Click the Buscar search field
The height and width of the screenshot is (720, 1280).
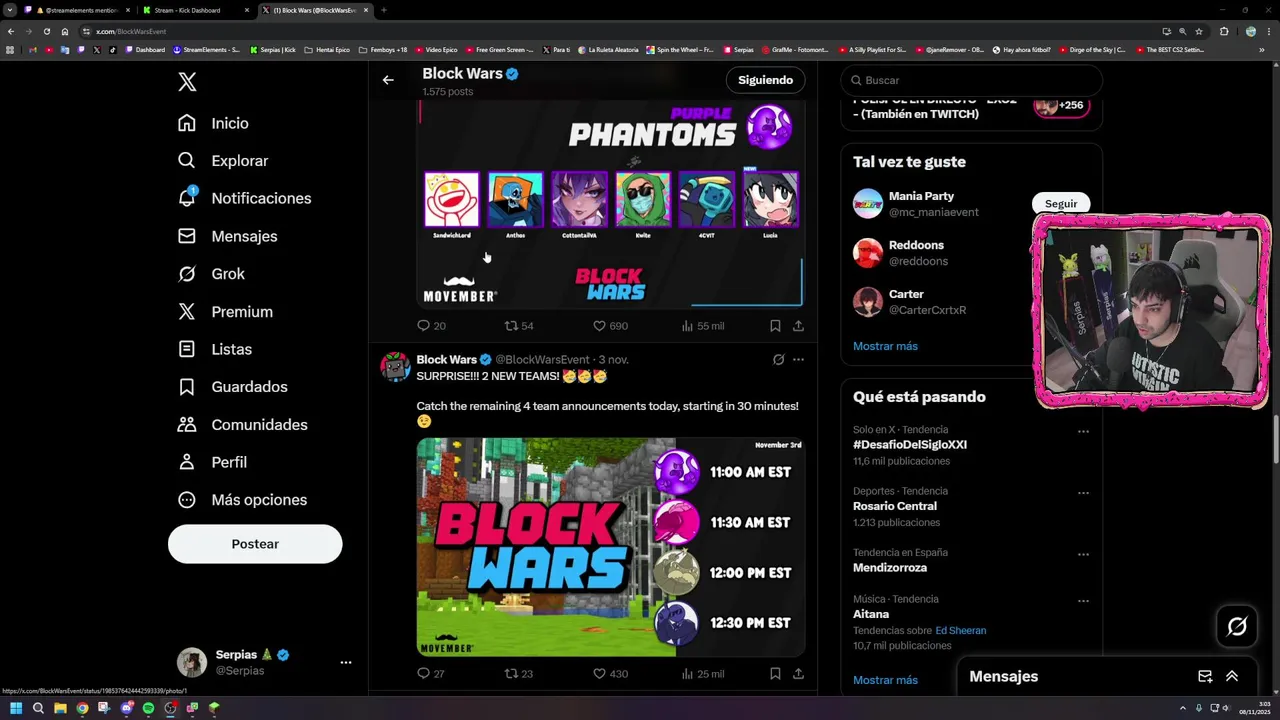point(971,80)
